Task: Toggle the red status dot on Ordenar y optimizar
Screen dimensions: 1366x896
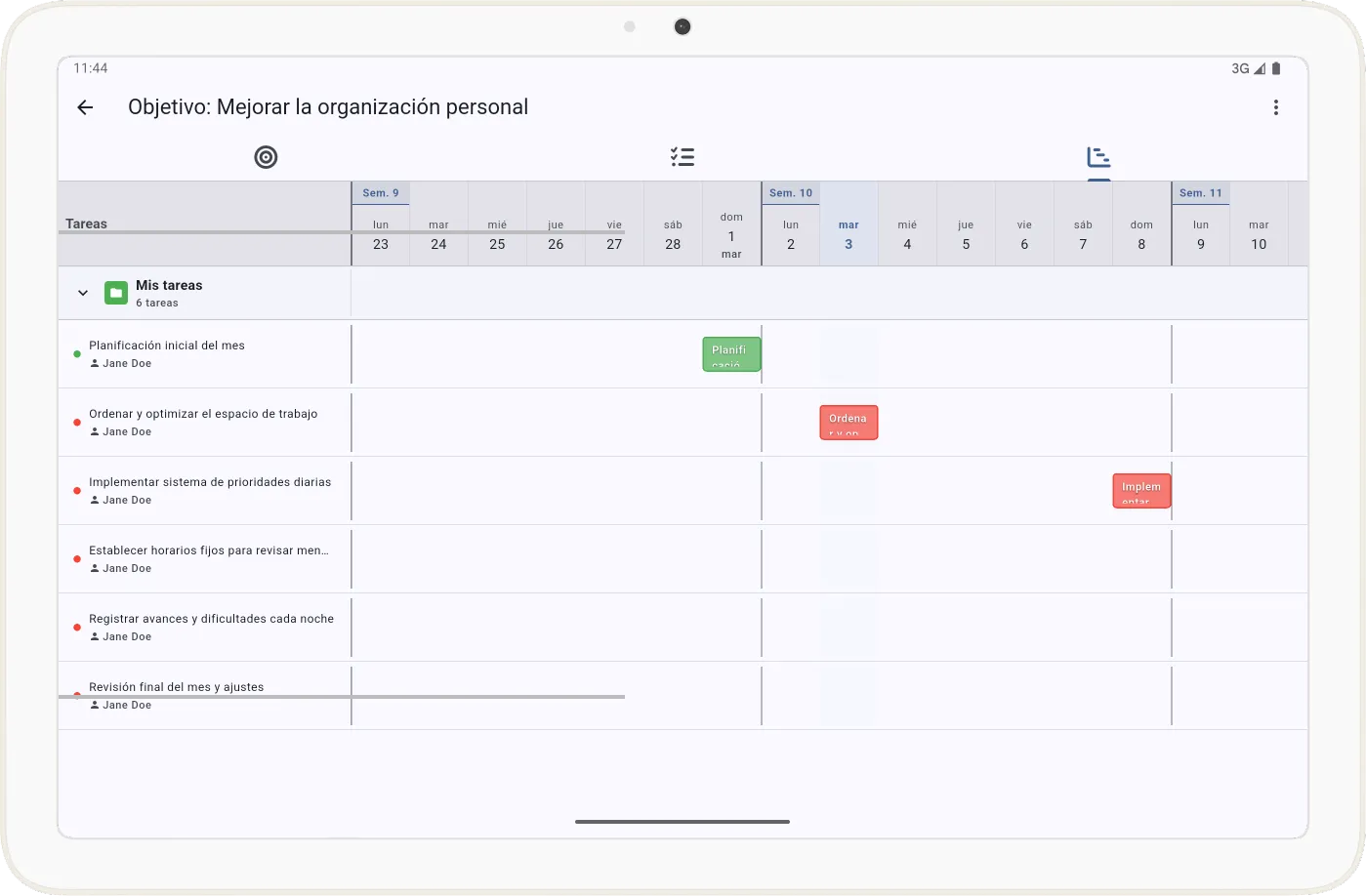Action: tap(76, 422)
